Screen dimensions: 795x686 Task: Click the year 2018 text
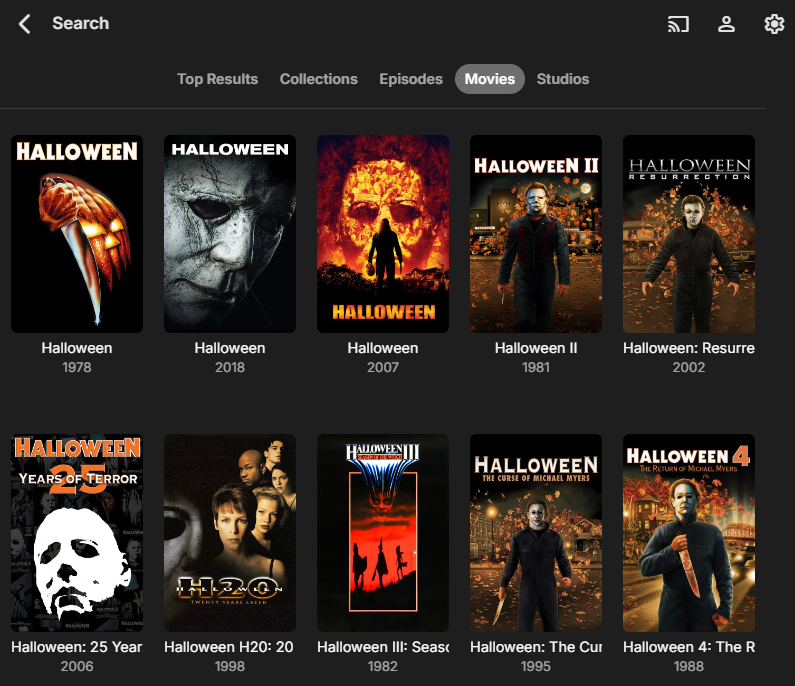(x=230, y=367)
